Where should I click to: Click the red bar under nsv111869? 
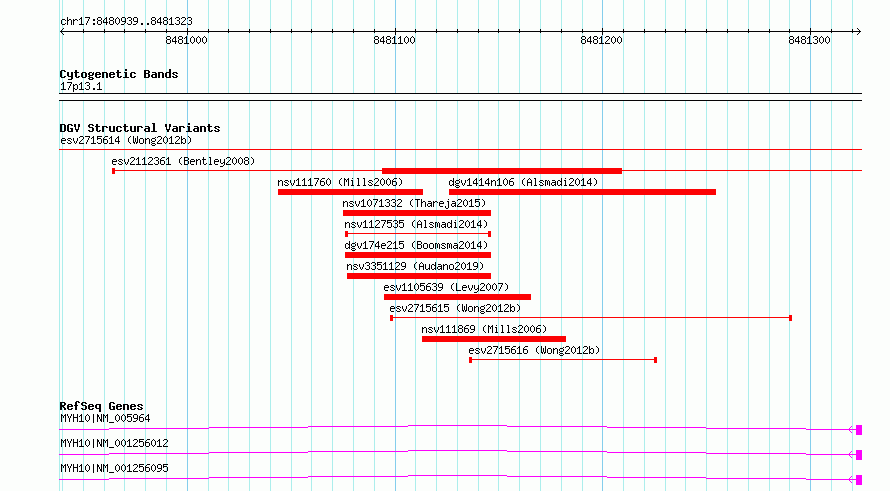coord(494,339)
